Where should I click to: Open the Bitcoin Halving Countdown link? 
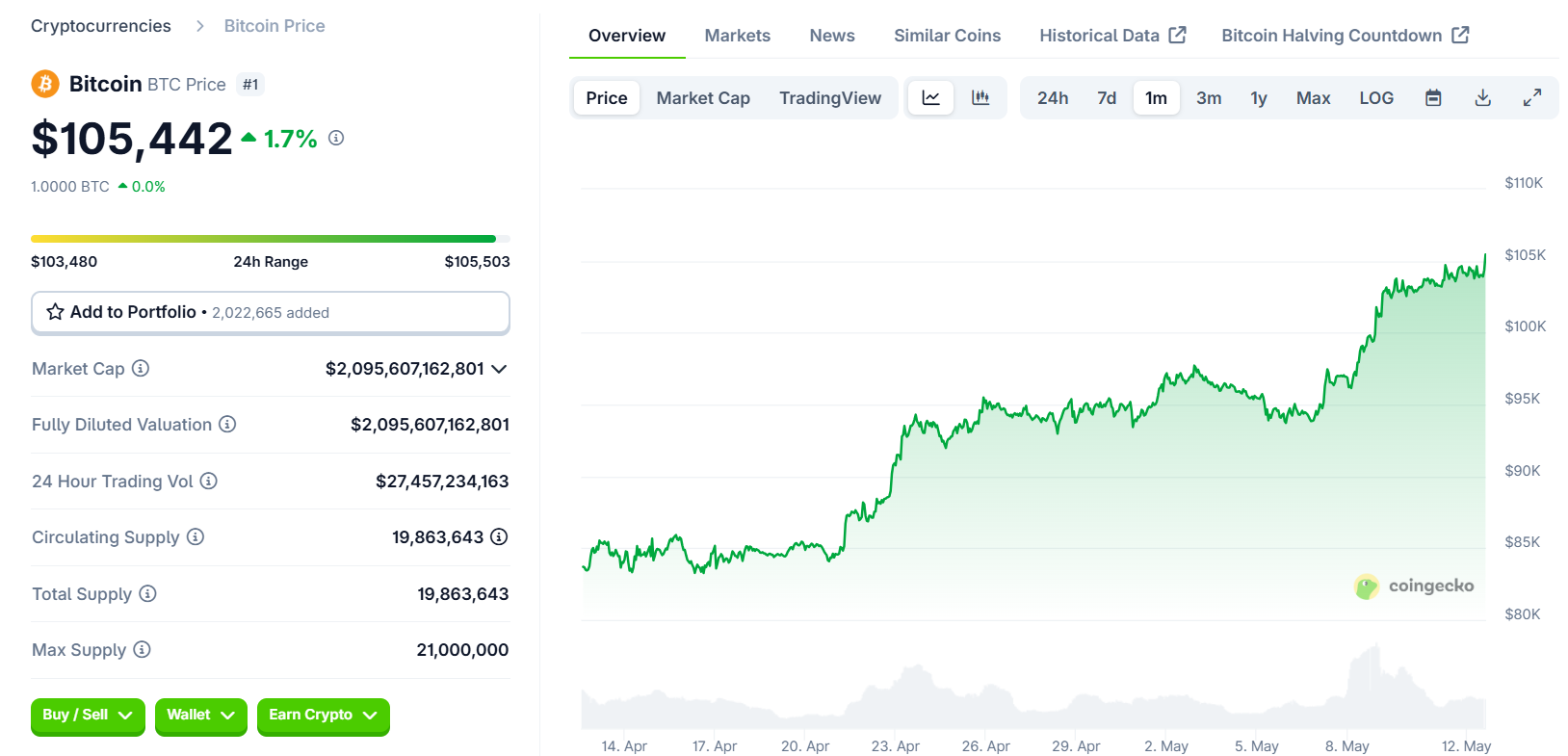pyautogui.click(x=1345, y=36)
